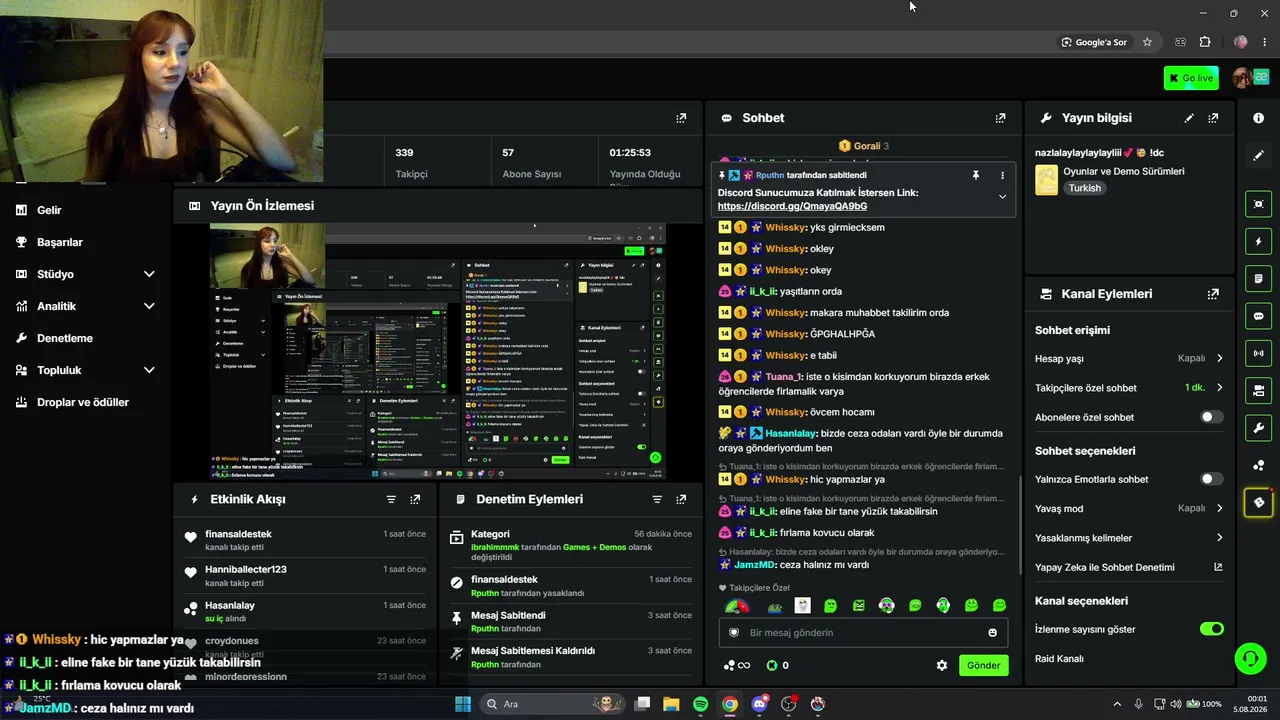1280x720 pixels.
Task: Toggle chat widget icon in right rail
Action: (x=1258, y=316)
